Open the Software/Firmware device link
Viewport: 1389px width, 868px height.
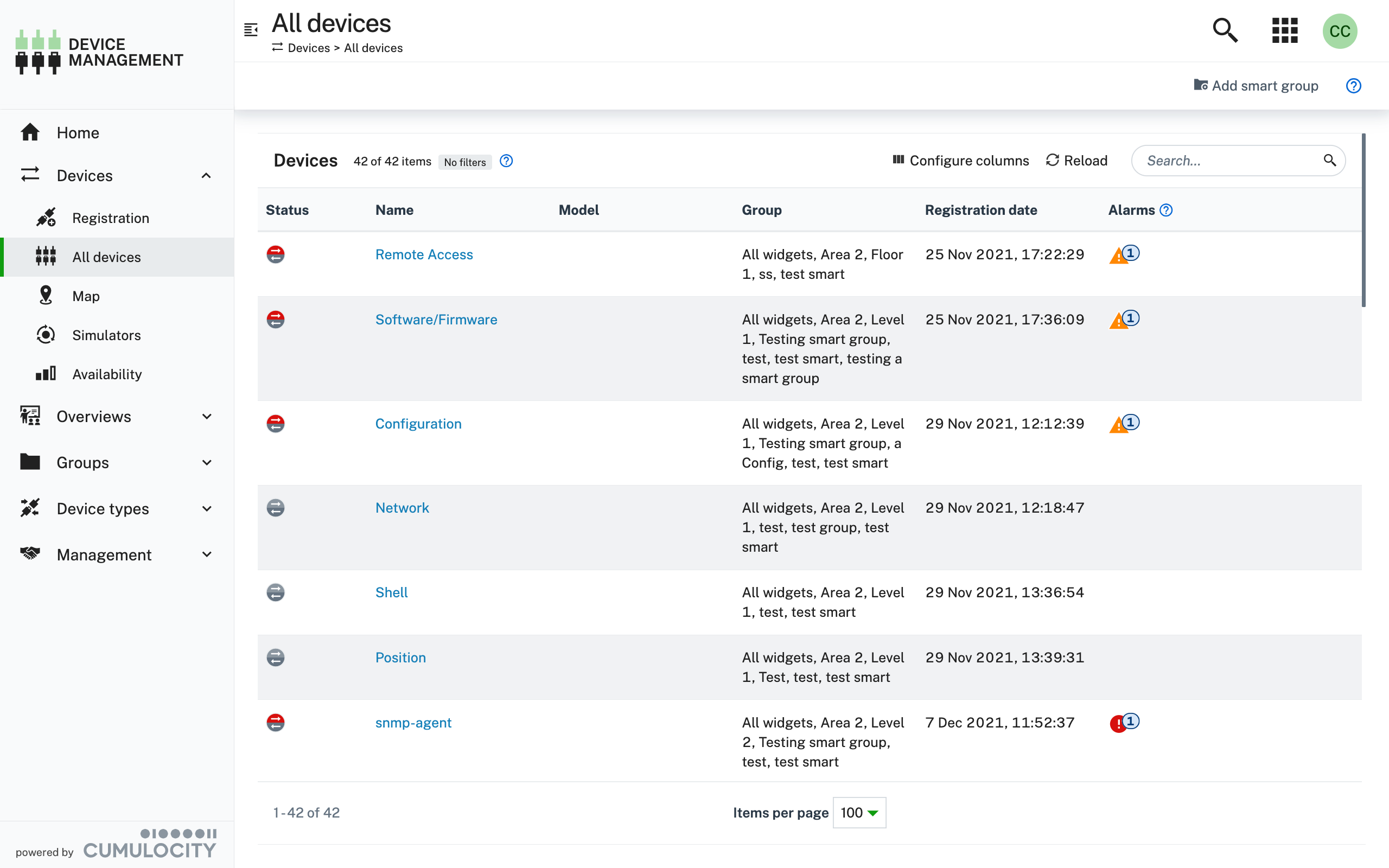click(x=436, y=319)
